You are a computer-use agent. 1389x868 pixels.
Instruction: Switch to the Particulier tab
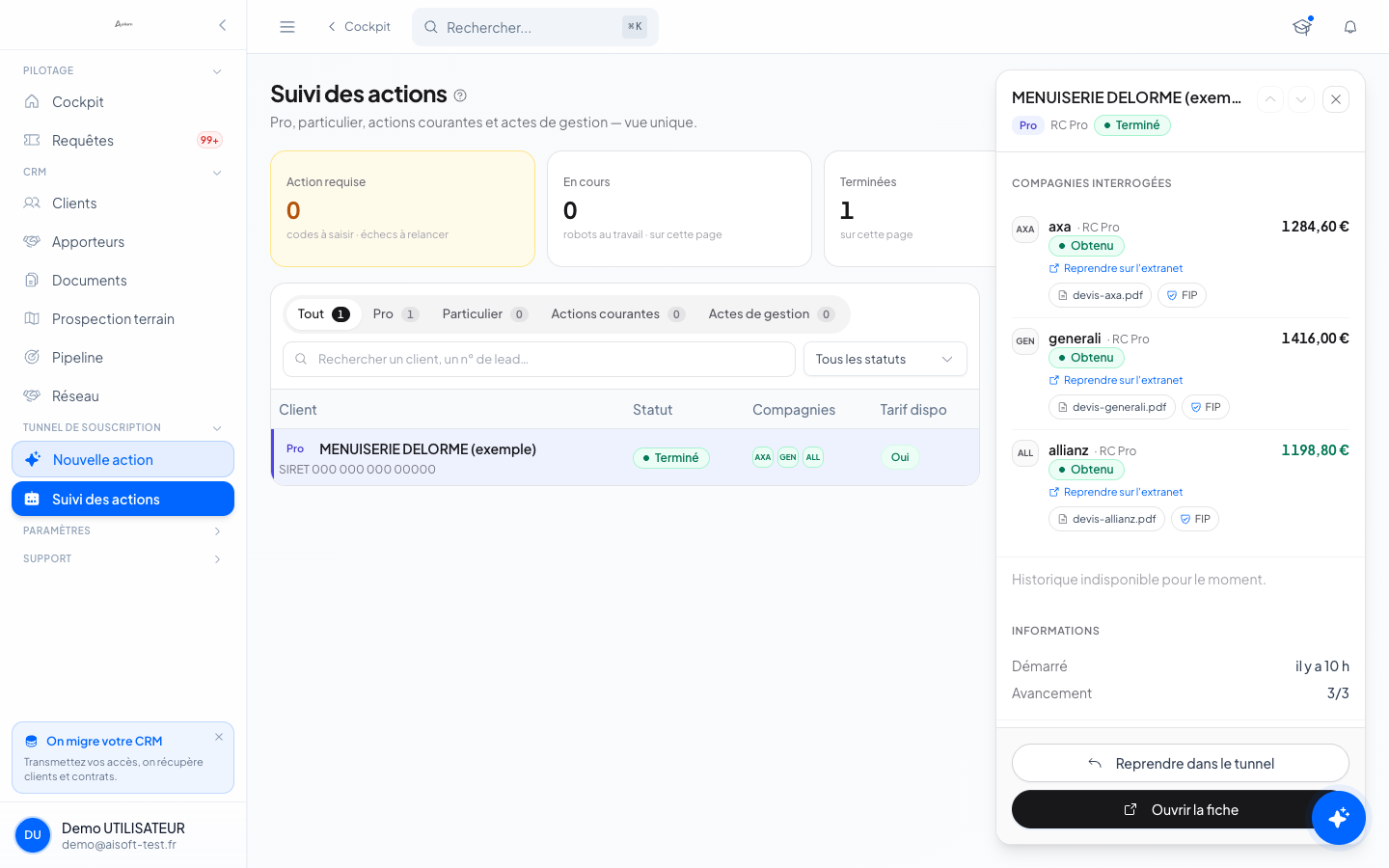click(484, 314)
